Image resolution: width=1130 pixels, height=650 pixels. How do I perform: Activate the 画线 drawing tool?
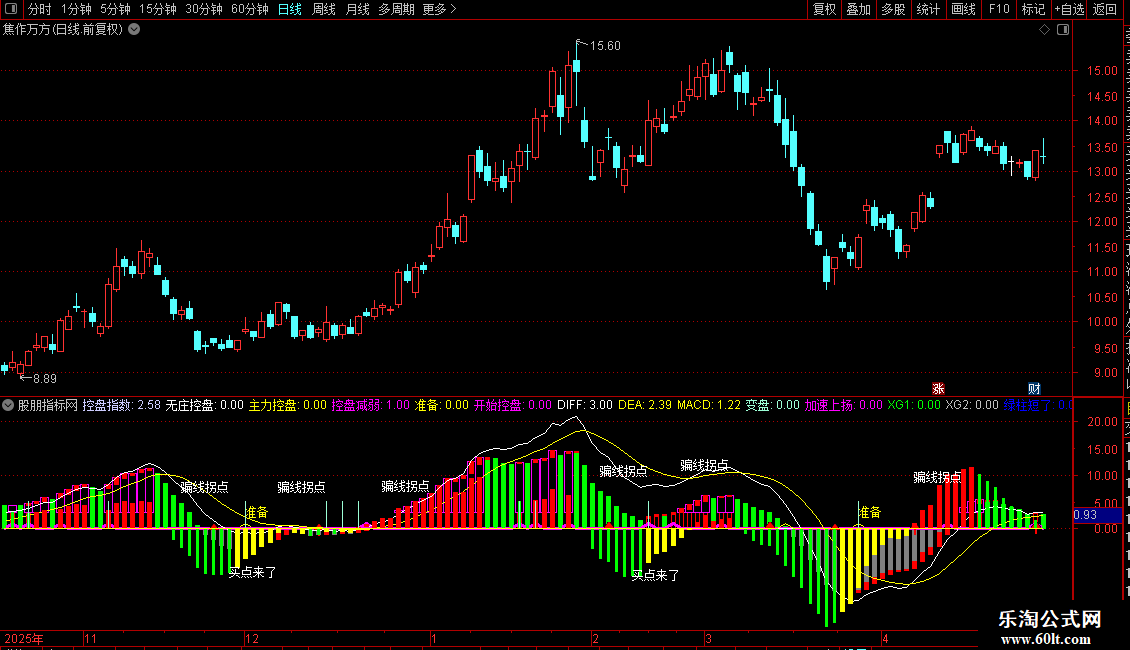pyautogui.click(x=963, y=9)
